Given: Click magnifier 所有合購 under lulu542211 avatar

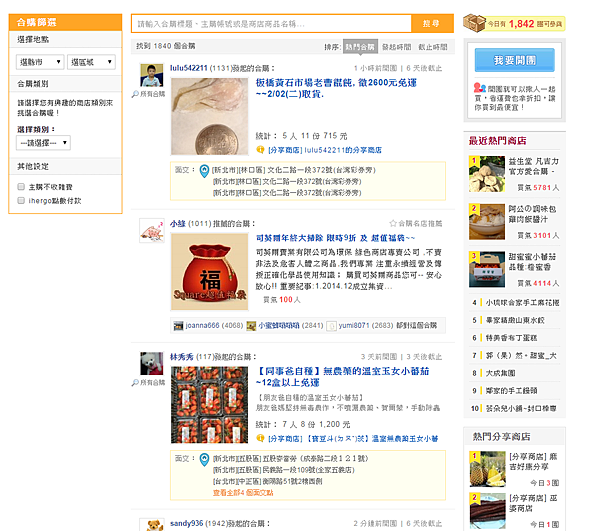Looking at the screenshot, I should 148,94.
